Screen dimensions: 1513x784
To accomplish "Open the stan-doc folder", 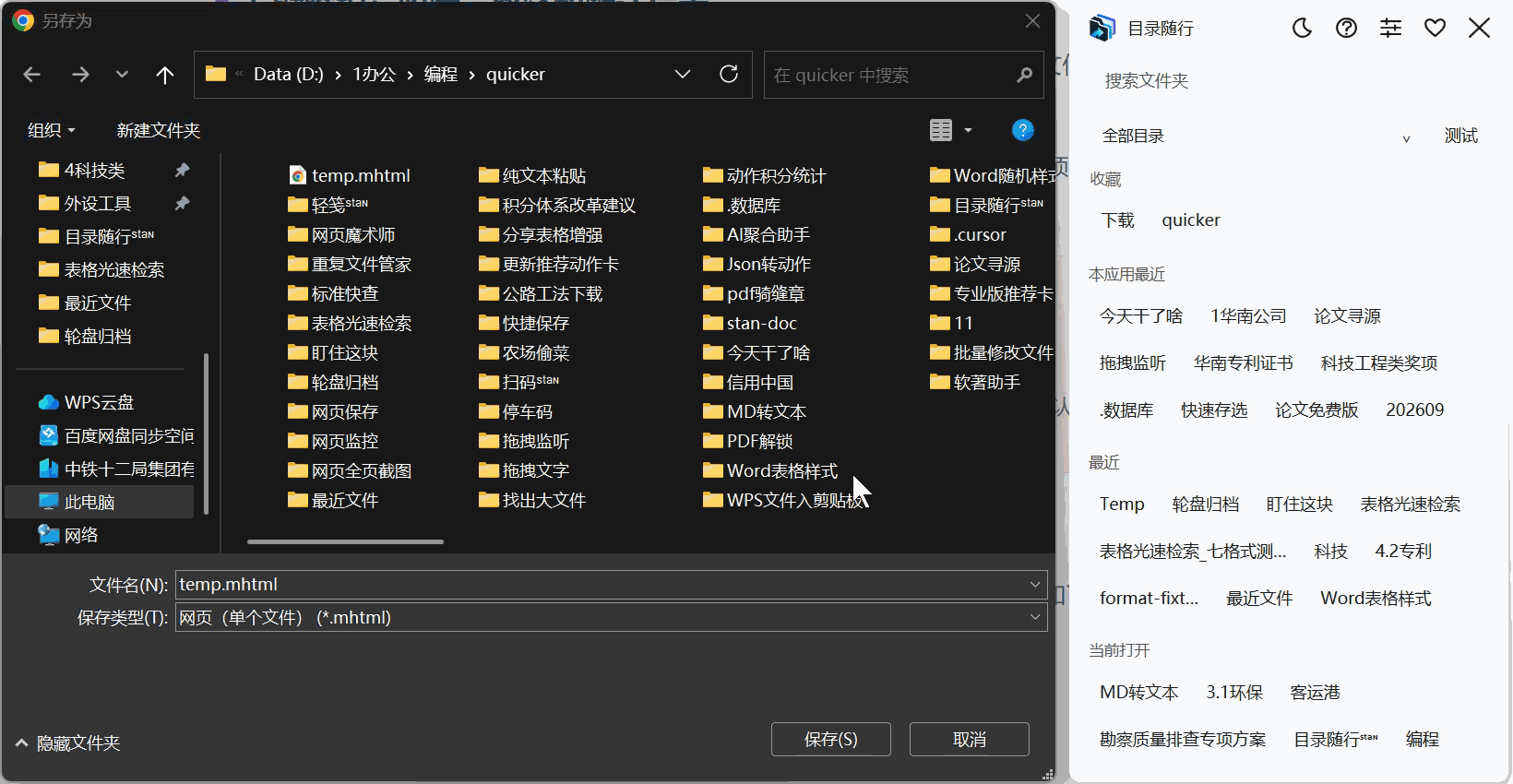I will (750, 323).
